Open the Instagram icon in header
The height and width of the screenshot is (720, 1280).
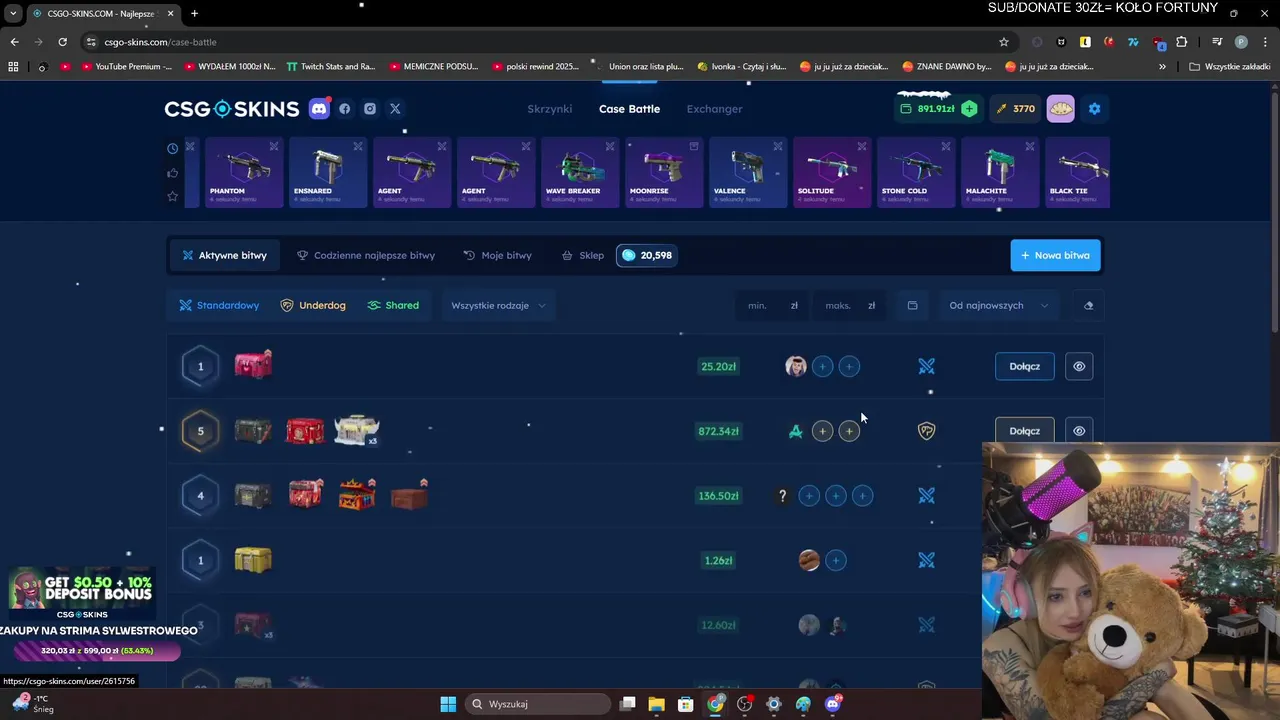click(x=370, y=109)
